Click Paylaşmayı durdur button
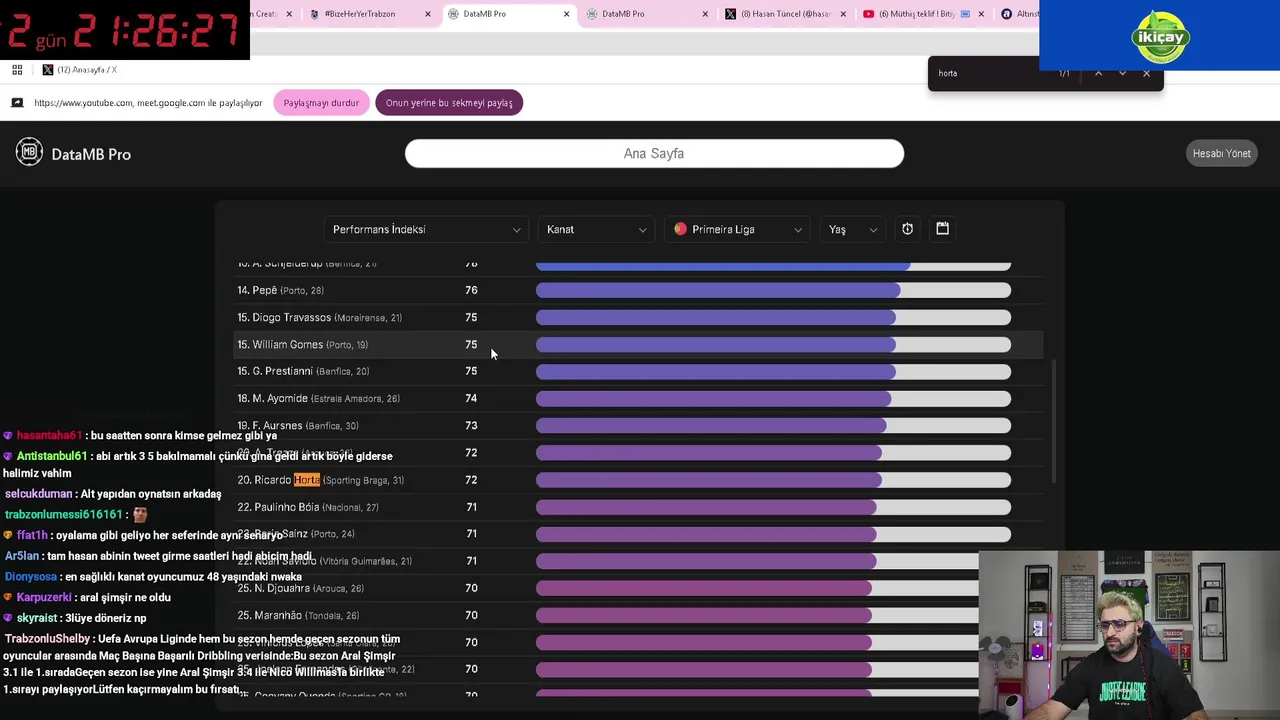Screen dimensions: 1280x720 click(x=321, y=102)
